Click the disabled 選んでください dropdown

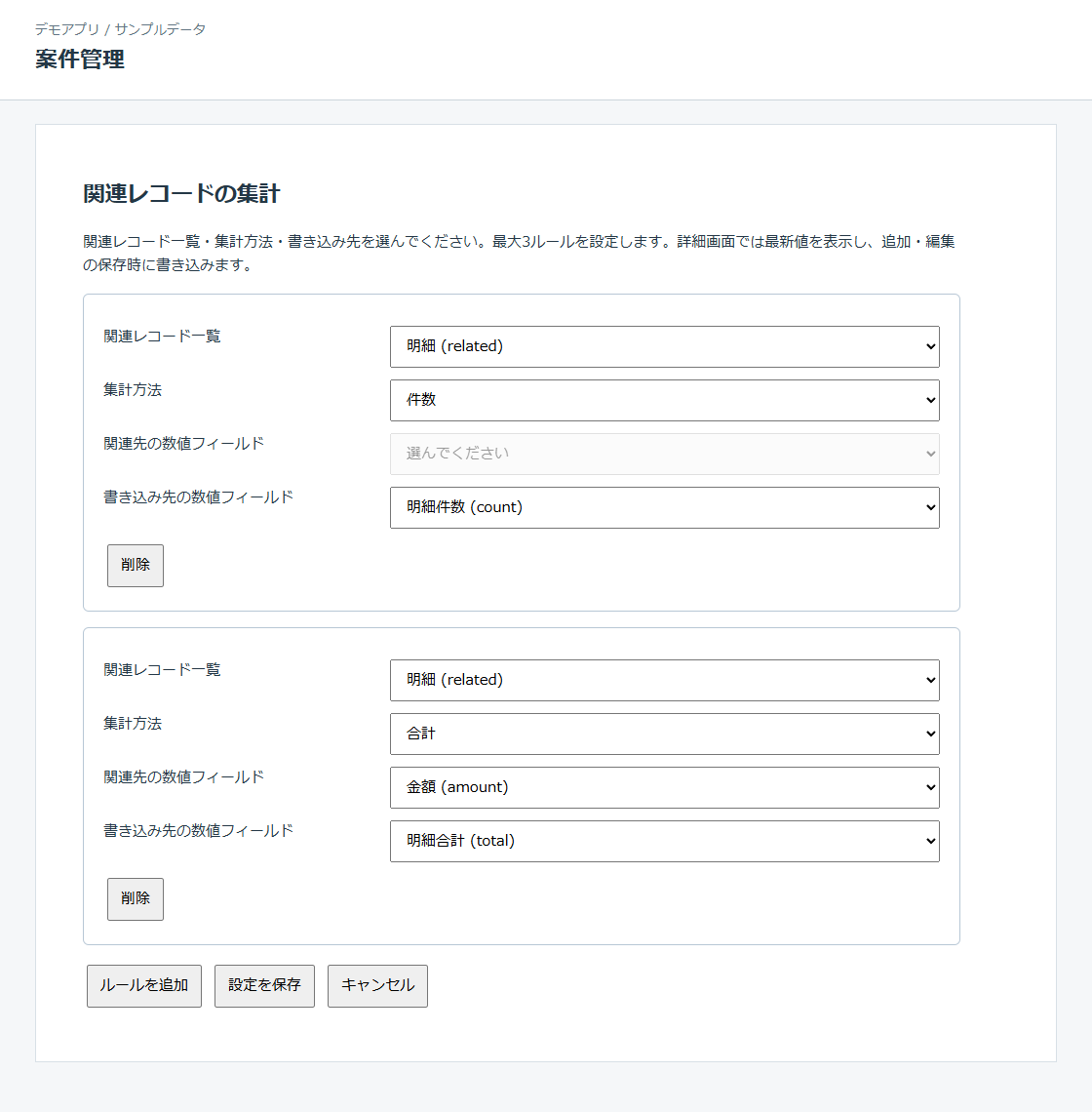point(664,454)
